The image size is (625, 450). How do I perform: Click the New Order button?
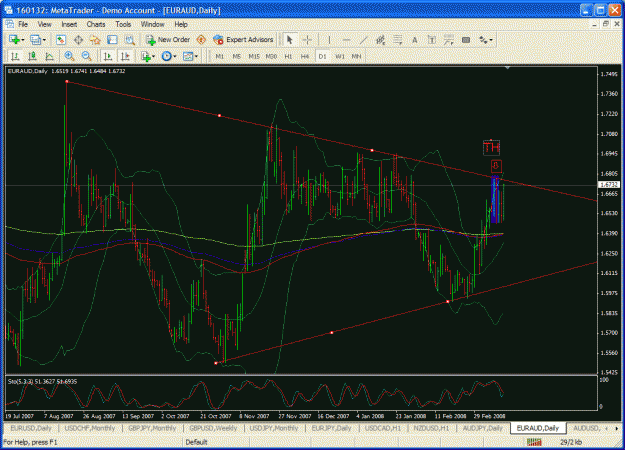[168, 40]
